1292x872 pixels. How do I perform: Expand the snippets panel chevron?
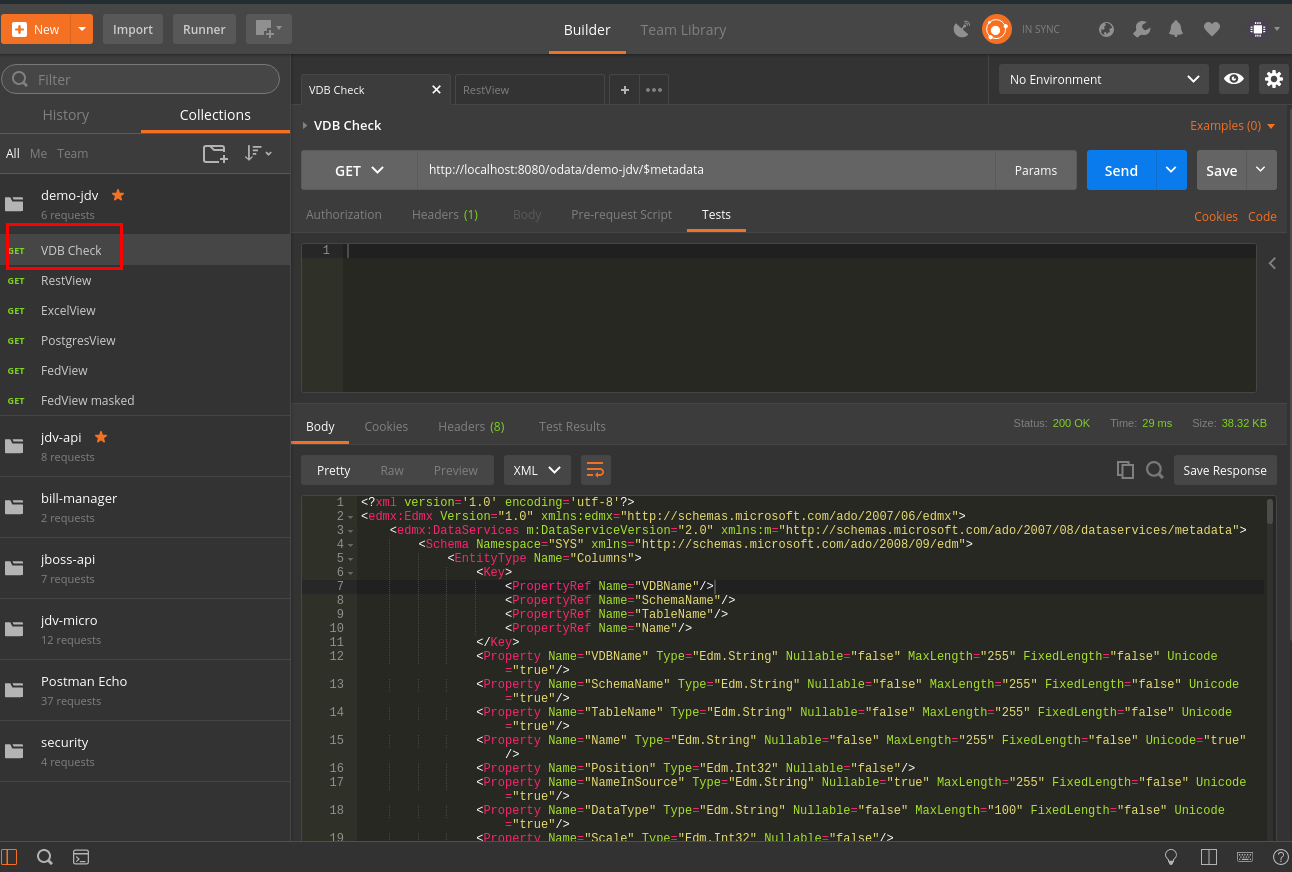click(1272, 263)
